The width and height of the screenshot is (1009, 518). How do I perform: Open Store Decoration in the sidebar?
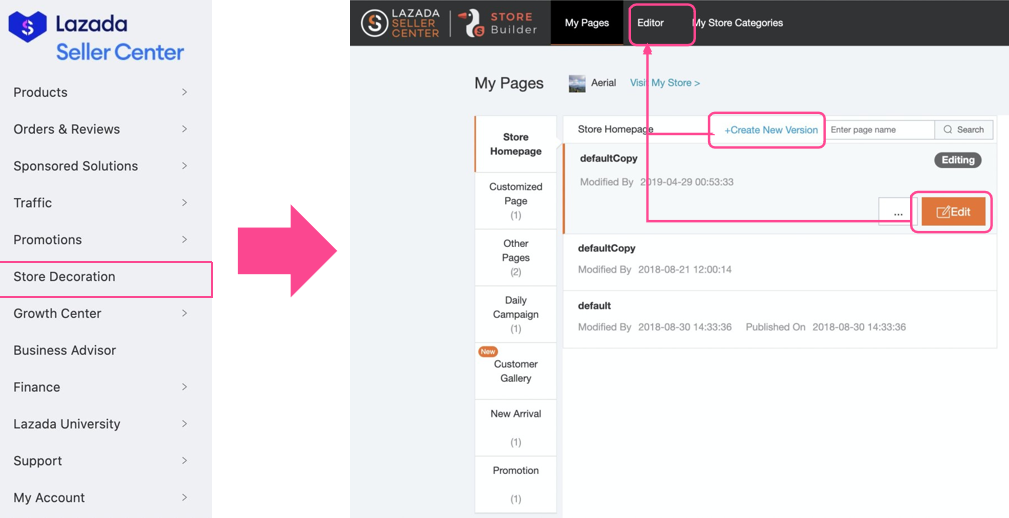(106, 277)
